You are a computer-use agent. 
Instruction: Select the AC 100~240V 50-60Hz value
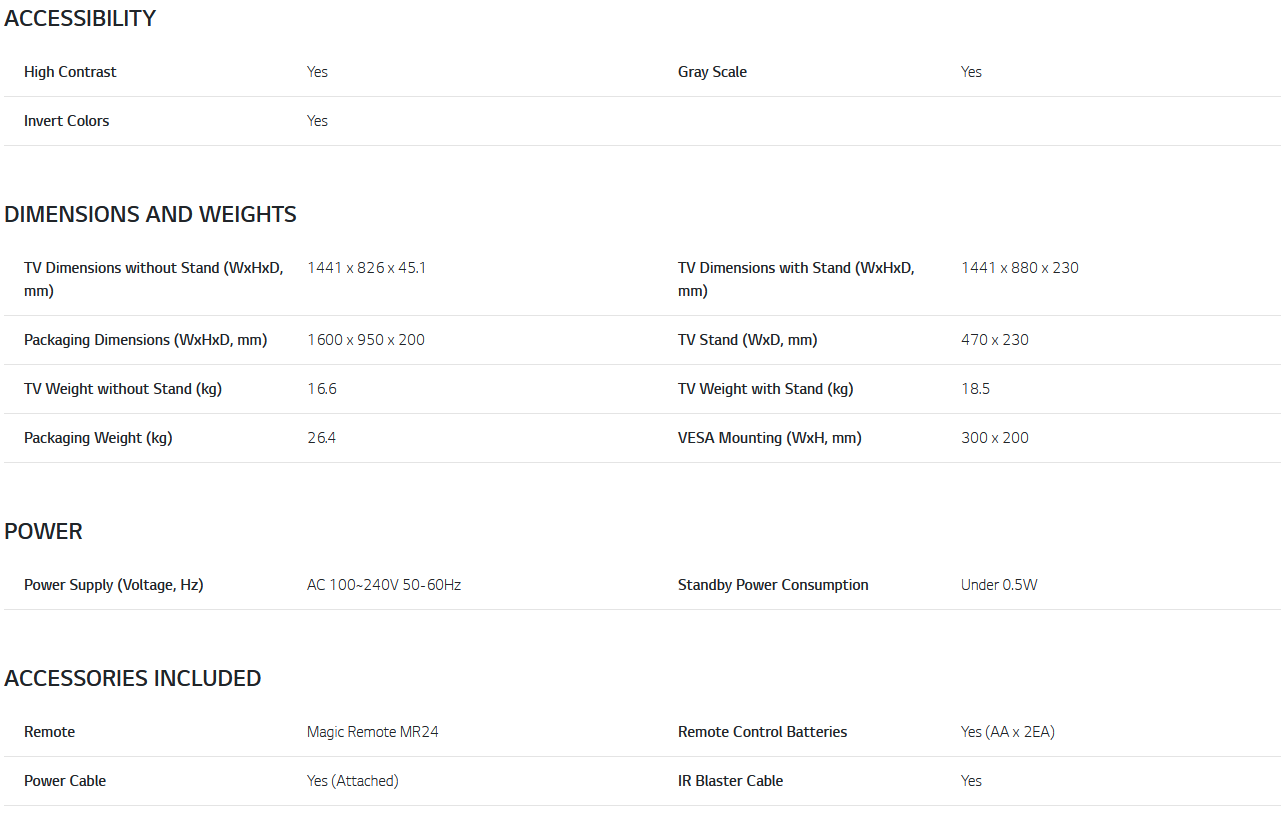click(383, 585)
